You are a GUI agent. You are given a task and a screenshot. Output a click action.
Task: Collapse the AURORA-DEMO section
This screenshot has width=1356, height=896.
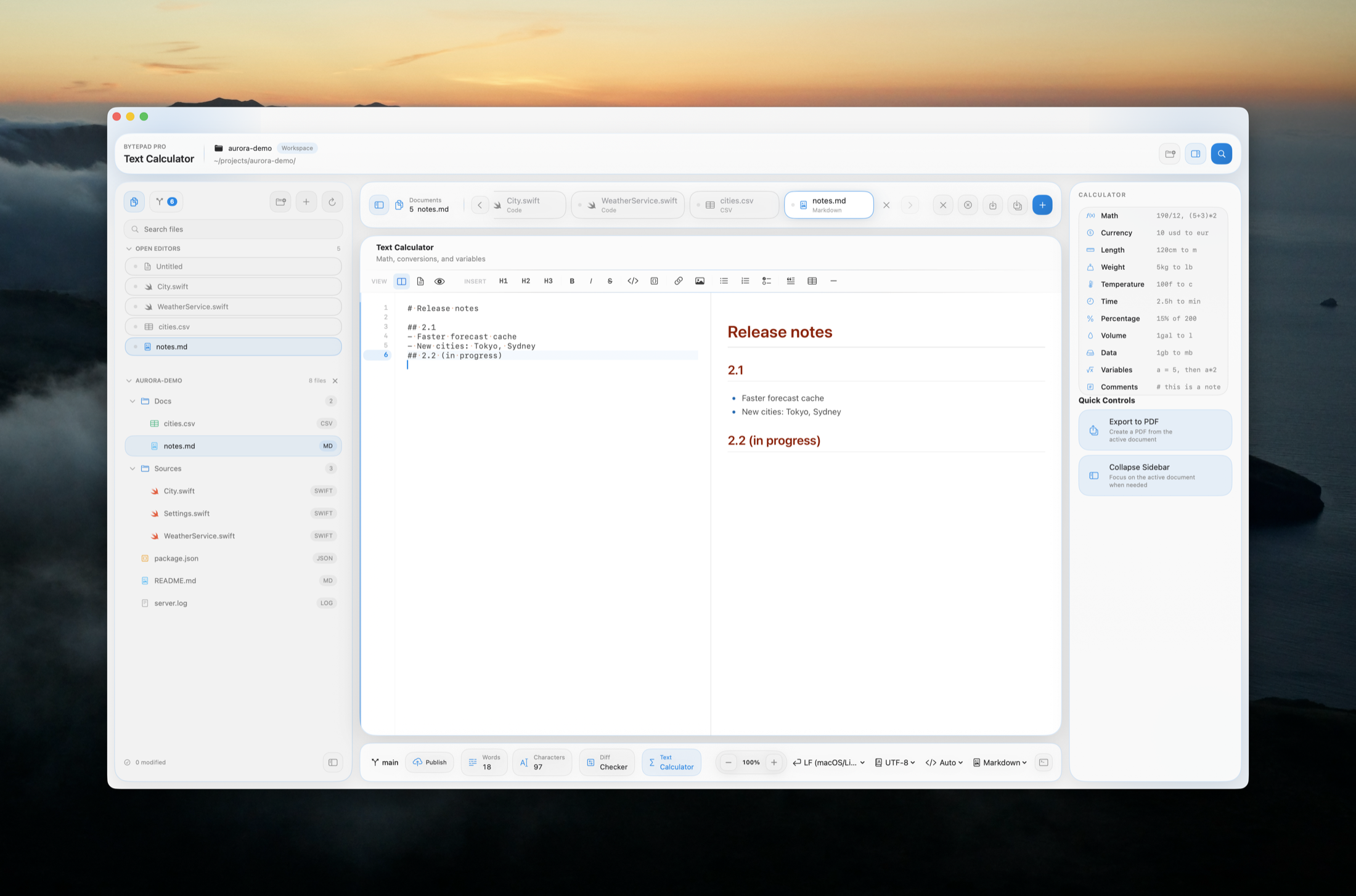(x=129, y=380)
